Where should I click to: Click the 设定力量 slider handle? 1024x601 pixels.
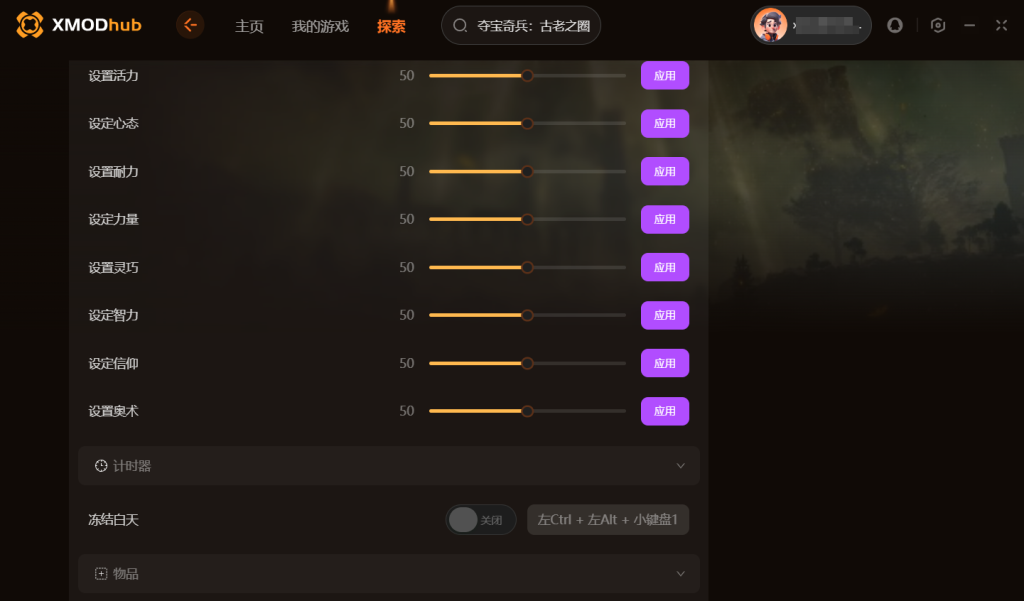pos(527,219)
